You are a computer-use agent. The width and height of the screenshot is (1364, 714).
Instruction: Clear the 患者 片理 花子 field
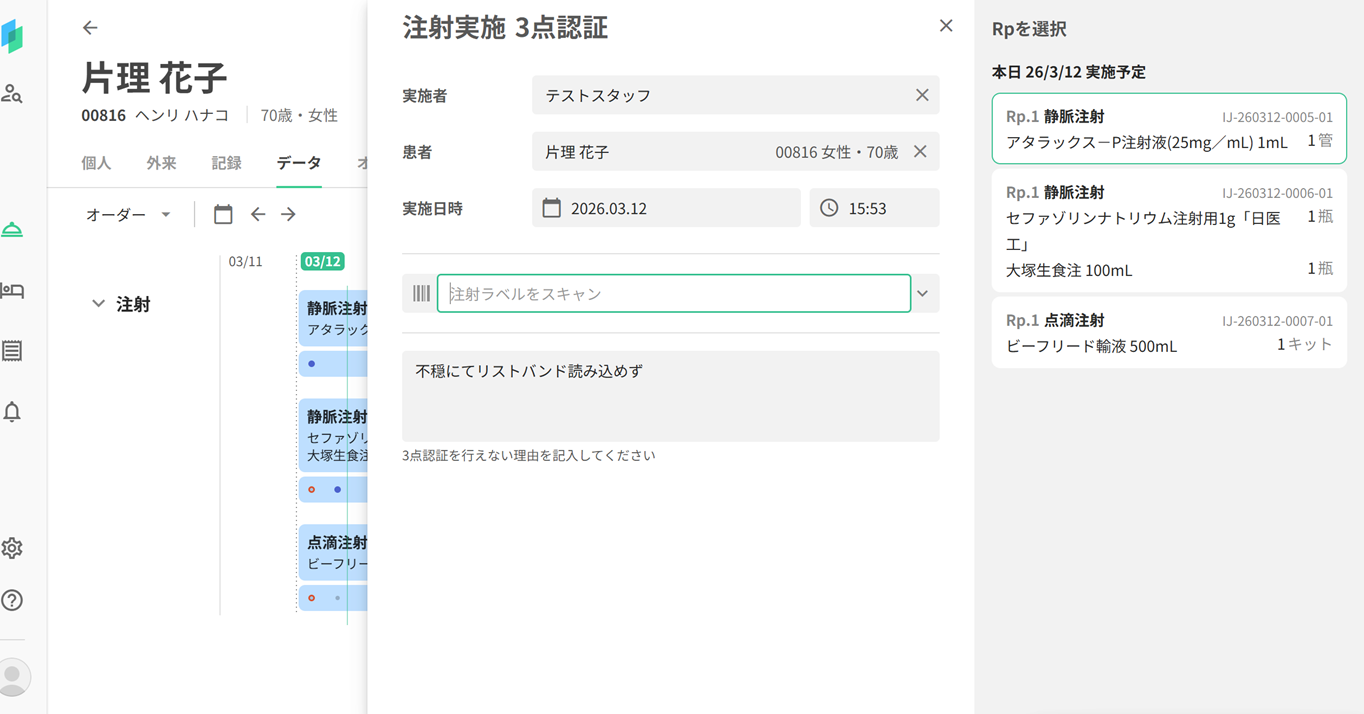(x=920, y=152)
